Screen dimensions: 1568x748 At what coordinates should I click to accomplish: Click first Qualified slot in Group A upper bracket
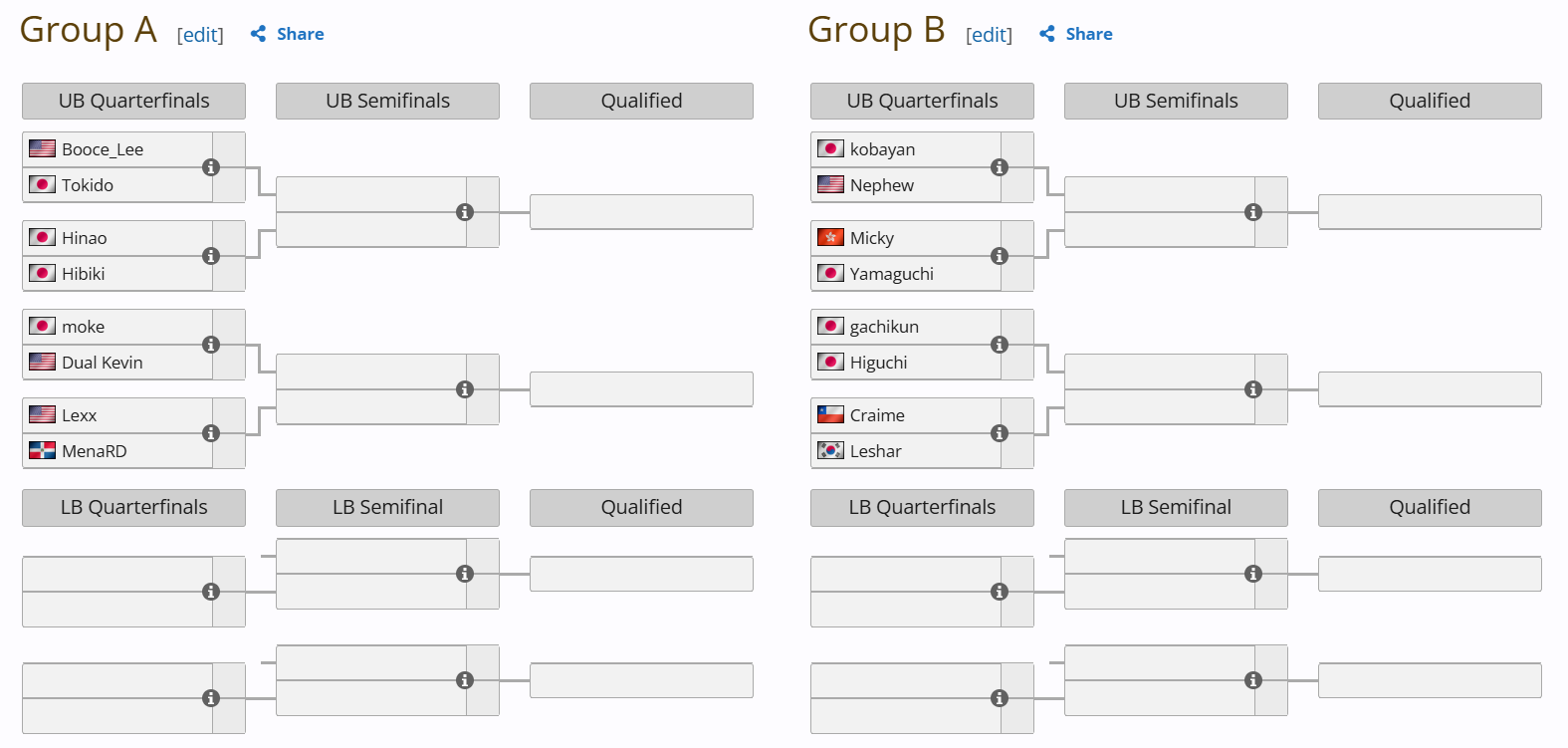(x=641, y=212)
